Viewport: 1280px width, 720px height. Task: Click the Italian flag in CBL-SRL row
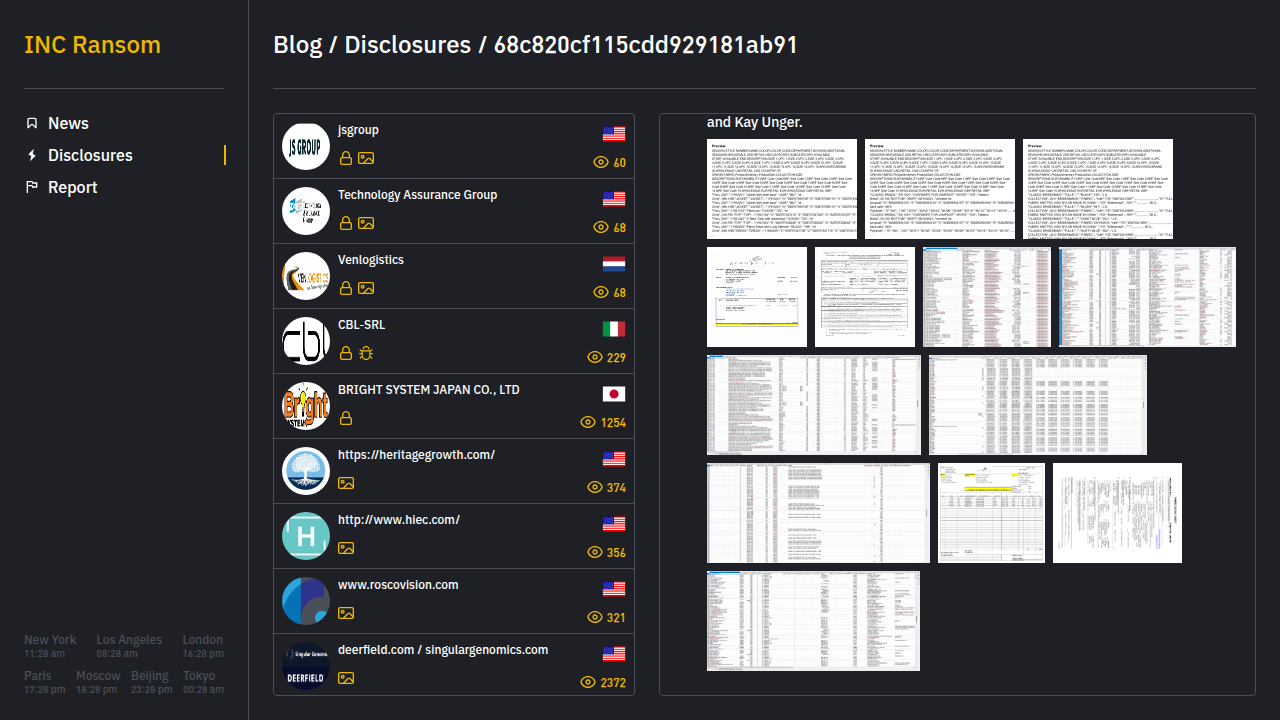click(x=614, y=329)
